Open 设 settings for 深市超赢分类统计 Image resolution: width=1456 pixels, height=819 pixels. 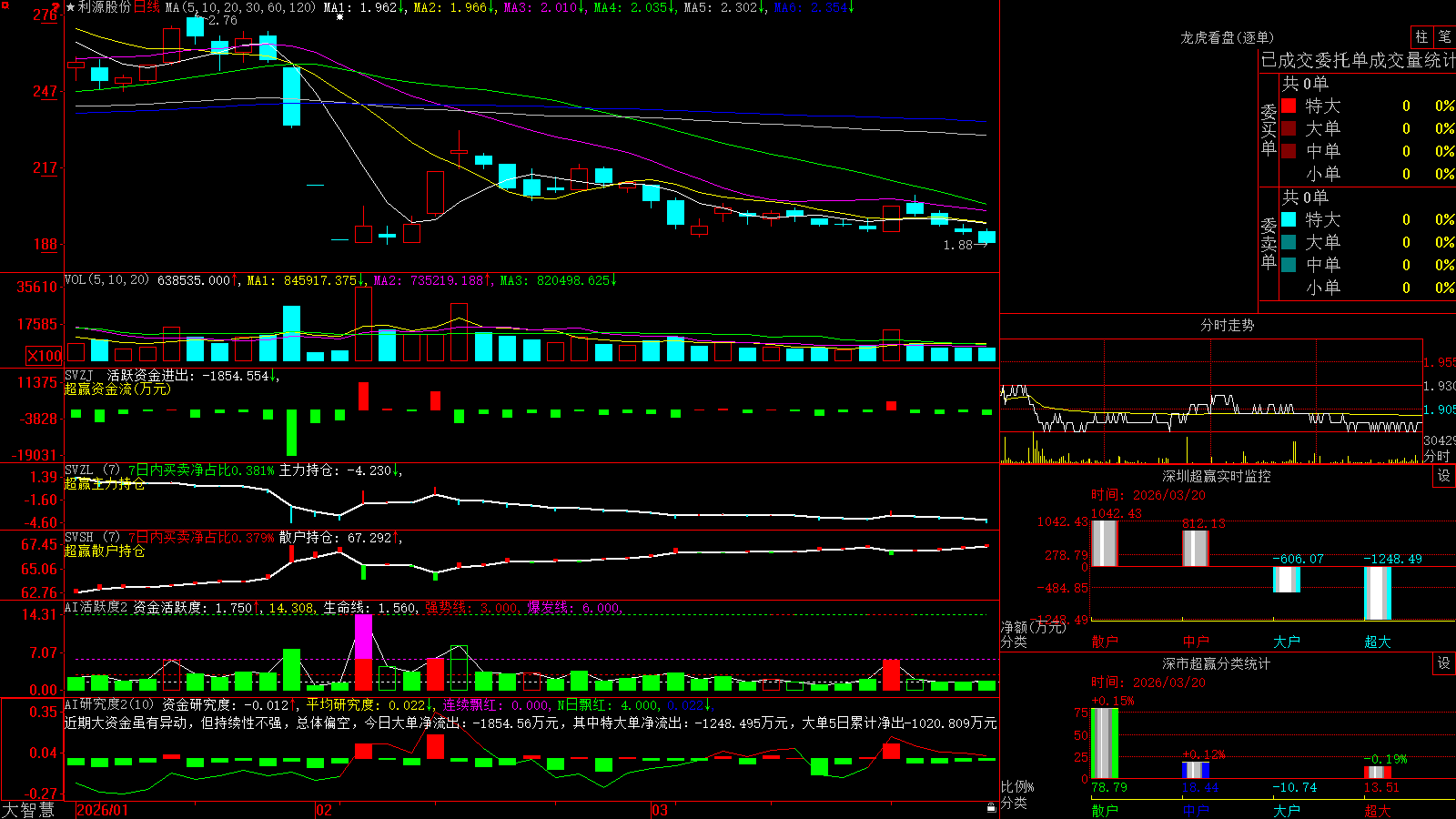(x=1444, y=663)
